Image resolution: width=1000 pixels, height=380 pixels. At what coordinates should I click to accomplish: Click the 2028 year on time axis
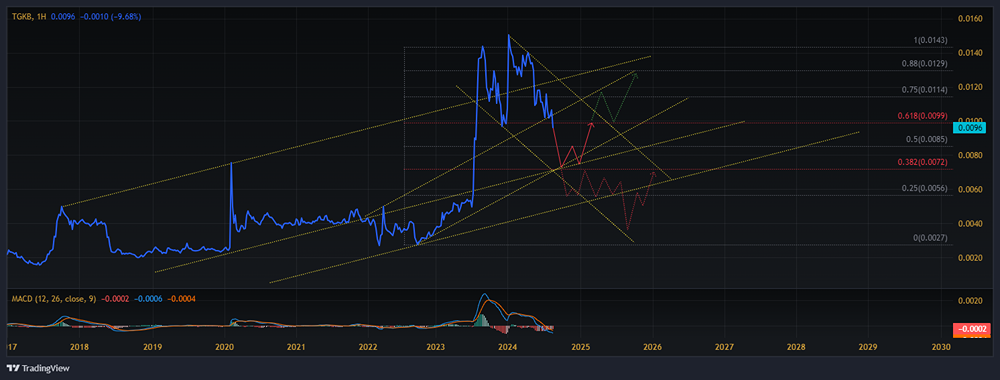[x=796, y=347]
